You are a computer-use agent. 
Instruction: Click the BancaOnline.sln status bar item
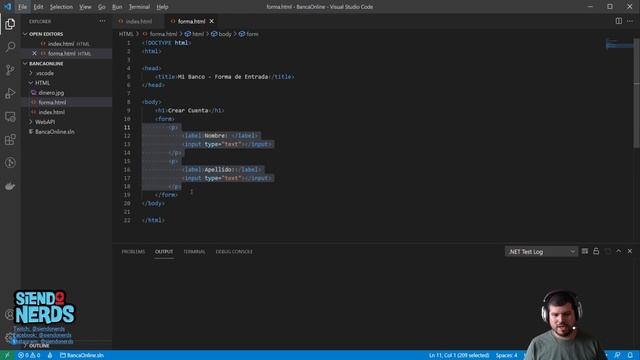82,355
